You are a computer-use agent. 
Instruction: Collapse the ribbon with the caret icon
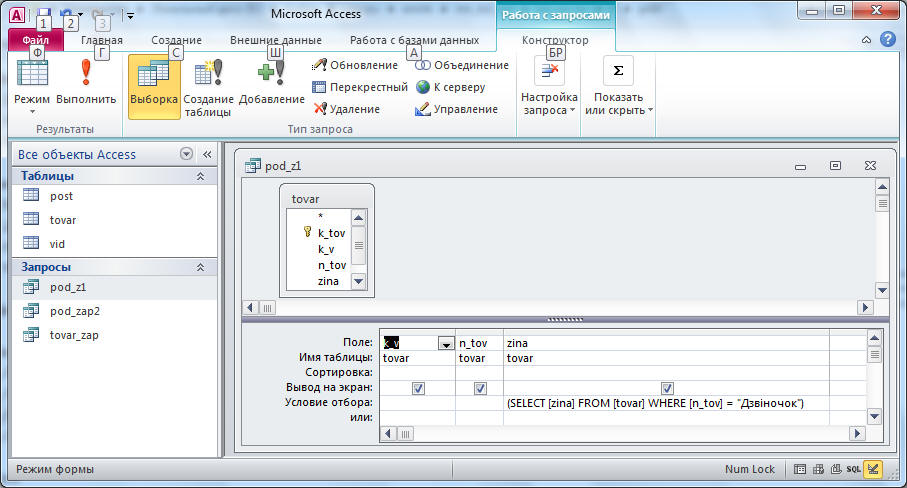pyautogui.click(x=867, y=40)
